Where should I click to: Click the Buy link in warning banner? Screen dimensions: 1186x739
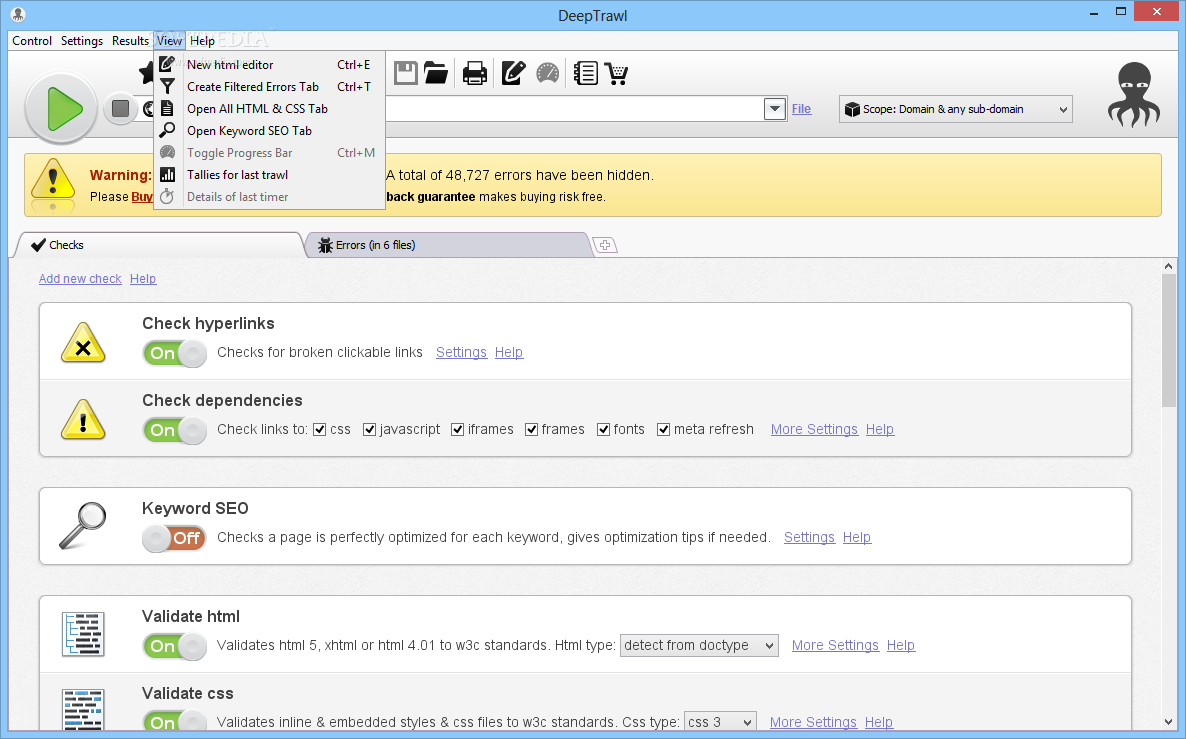point(142,197)
